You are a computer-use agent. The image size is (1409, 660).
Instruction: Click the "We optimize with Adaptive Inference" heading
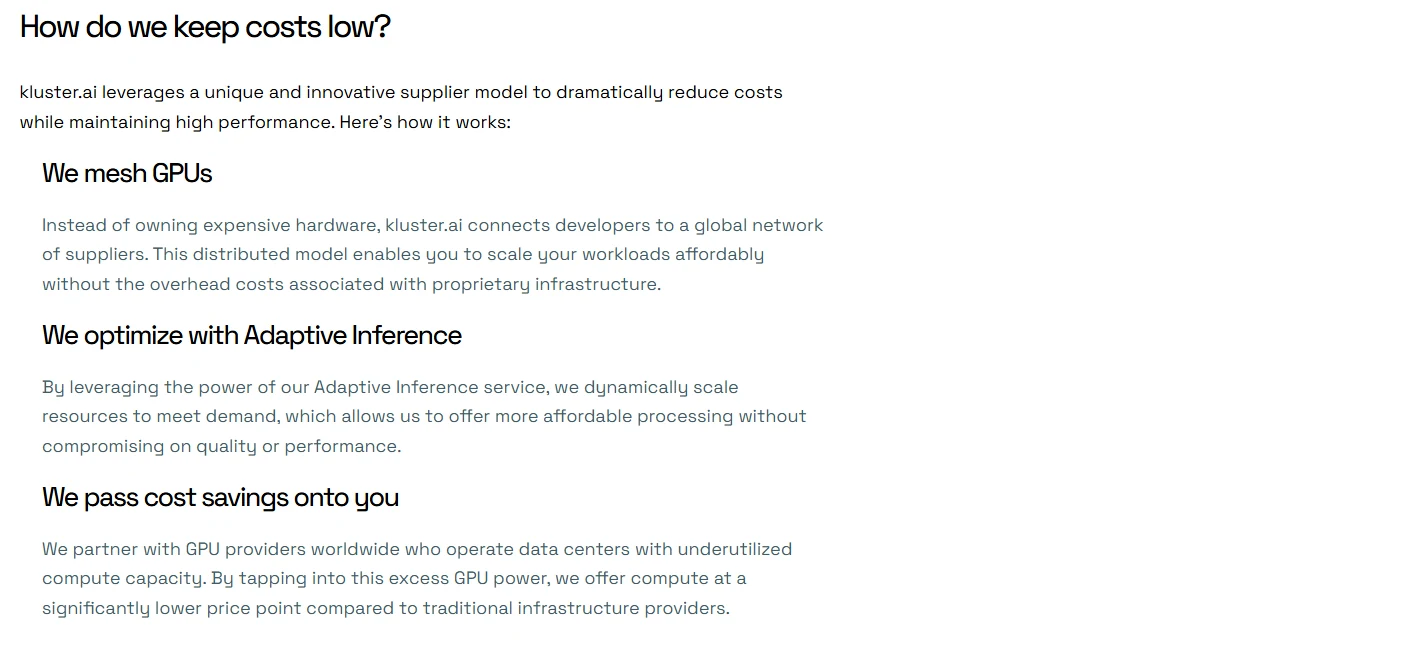click(x=252, y=335)
